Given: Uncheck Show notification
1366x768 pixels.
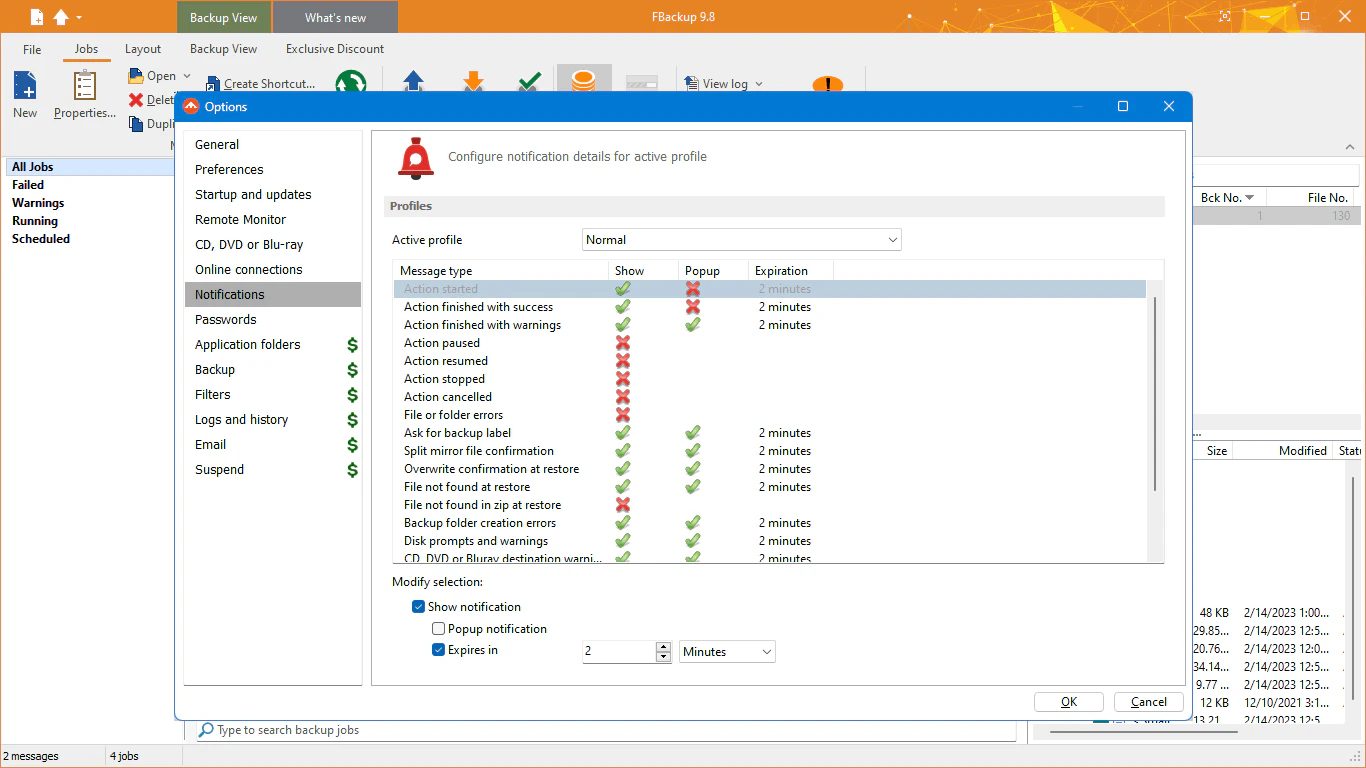Looking at the screenshot, I should point(418,606).
